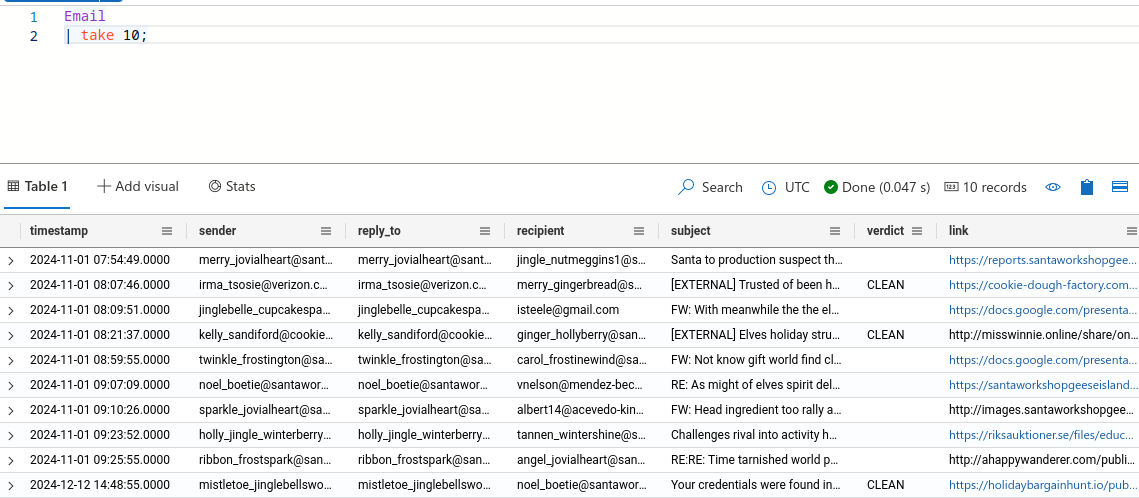Open the timestamp column menu icon
Image resolution: width=1139 pixels, height=498 pixels.
pos(167,231)
